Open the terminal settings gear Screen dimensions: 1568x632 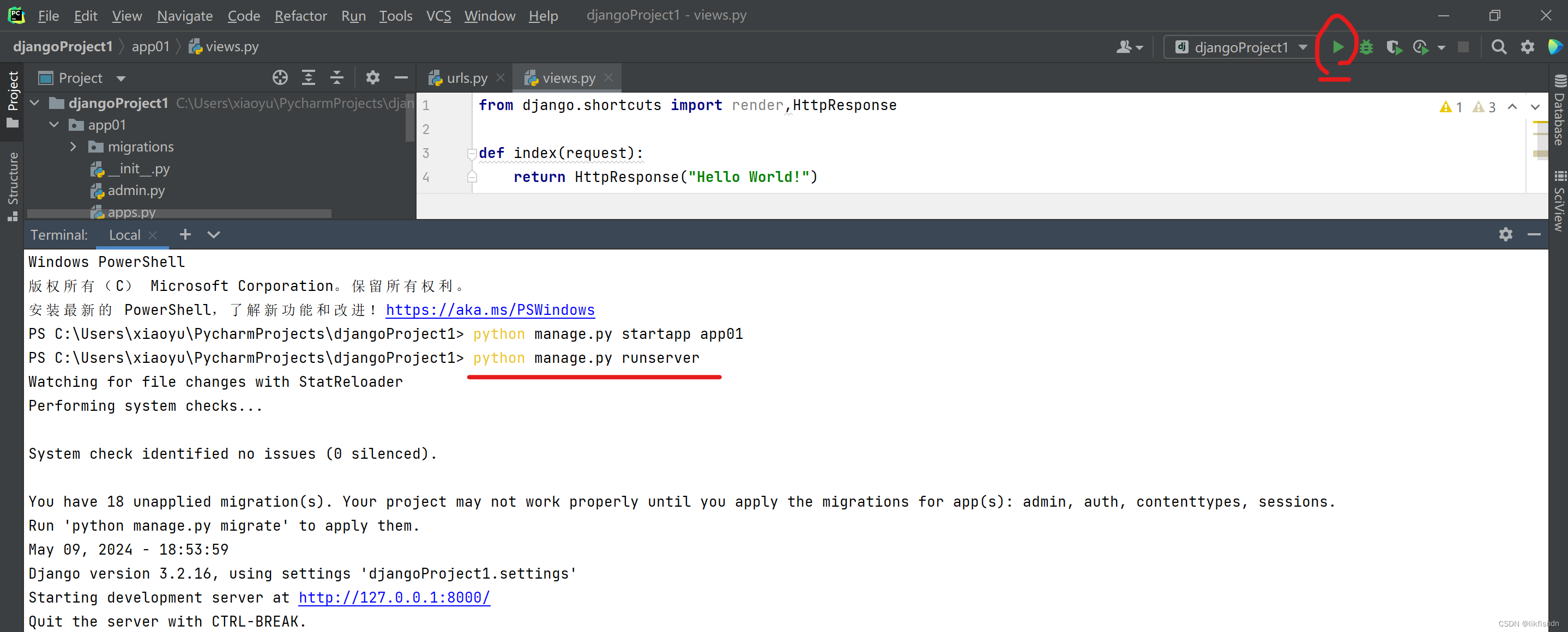[1505, 234]
